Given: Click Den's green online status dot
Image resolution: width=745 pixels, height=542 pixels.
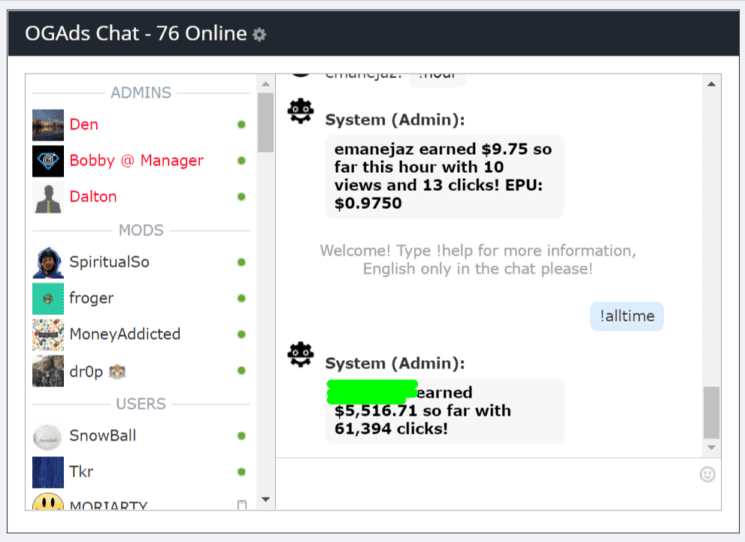Looking at the screenshot, I should 241,125.
